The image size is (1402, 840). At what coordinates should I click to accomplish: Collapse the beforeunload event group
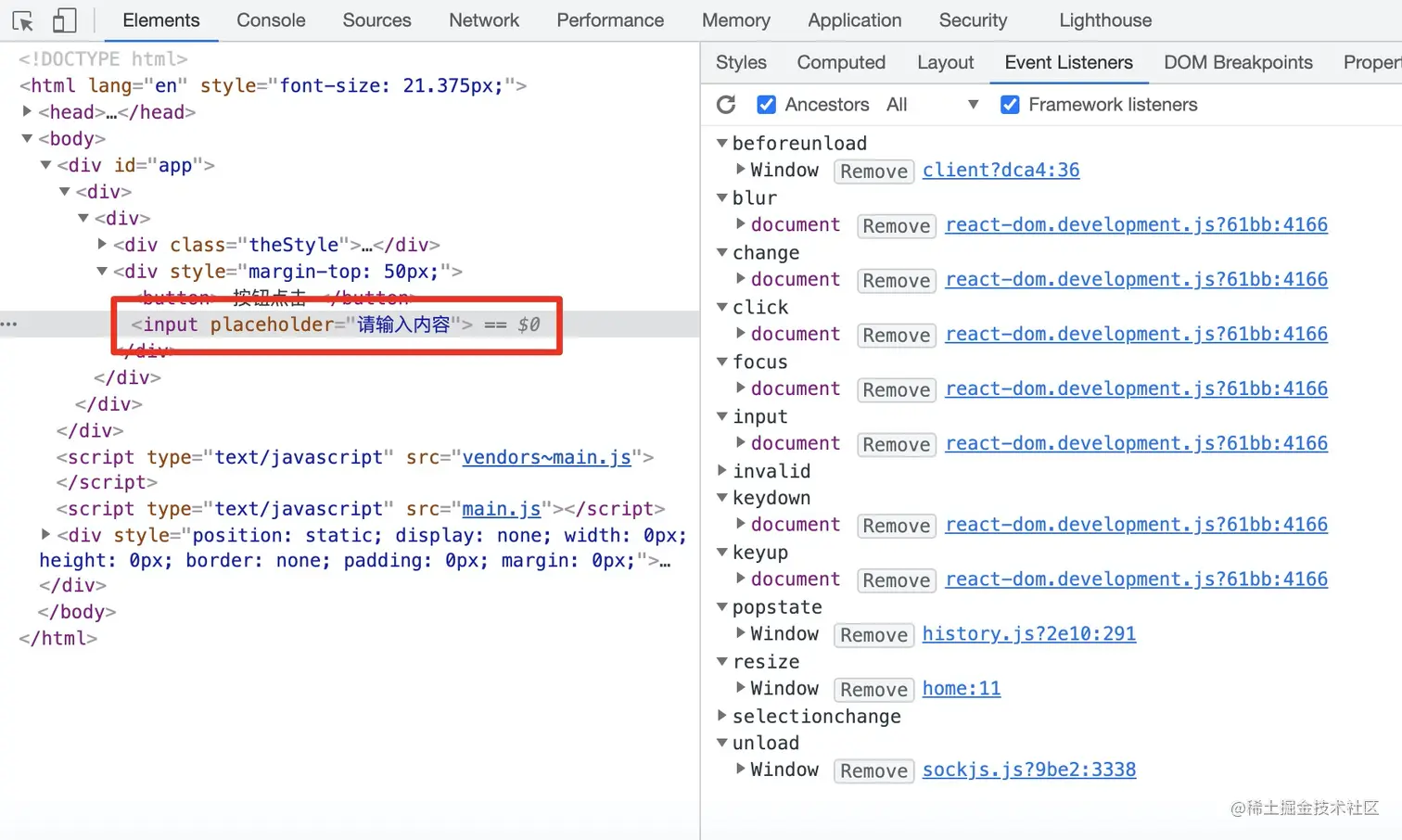click(722, 143)
